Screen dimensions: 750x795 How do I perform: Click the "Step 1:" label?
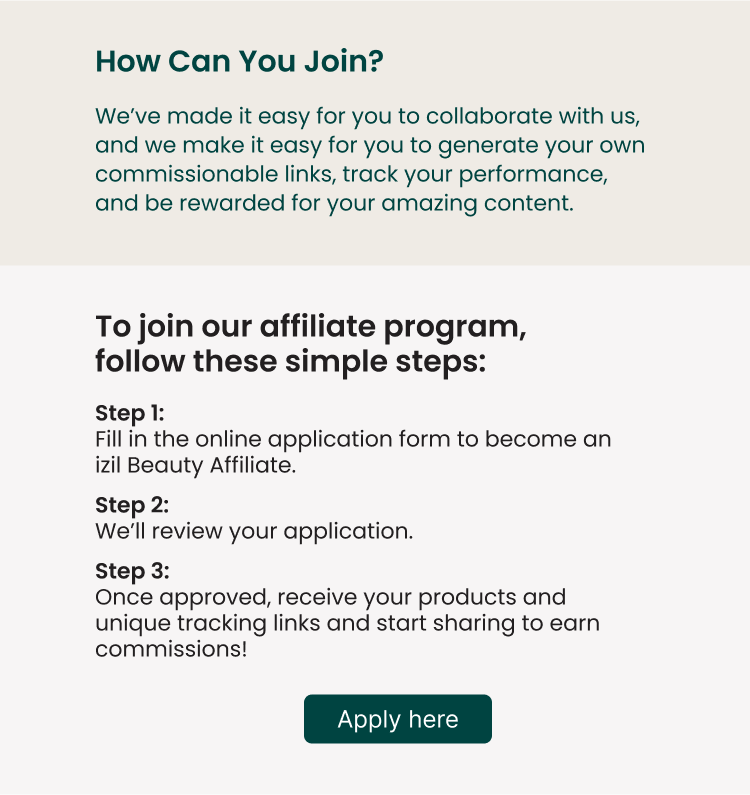pyautogui.click(x=130, y=414)
